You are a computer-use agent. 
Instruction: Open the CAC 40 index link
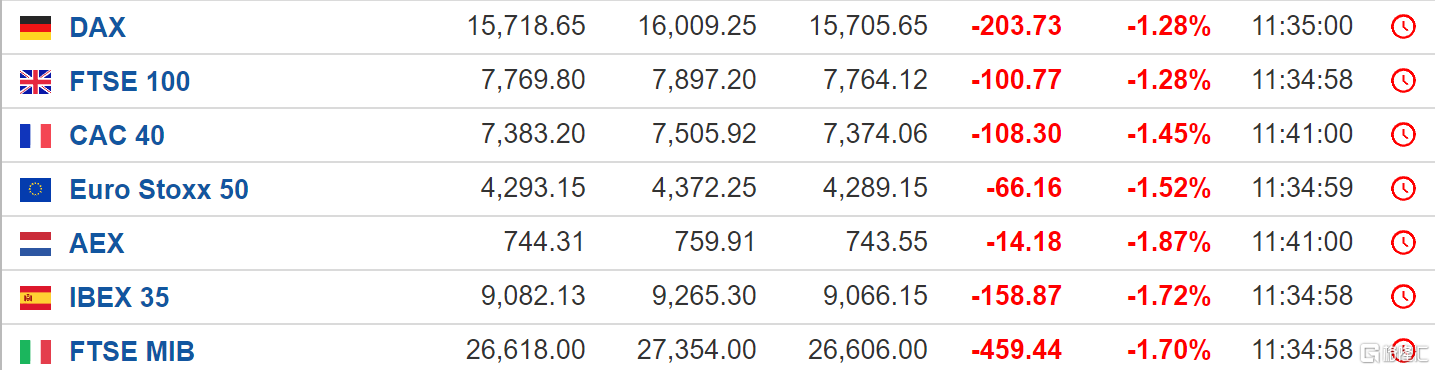click(117, 136)
